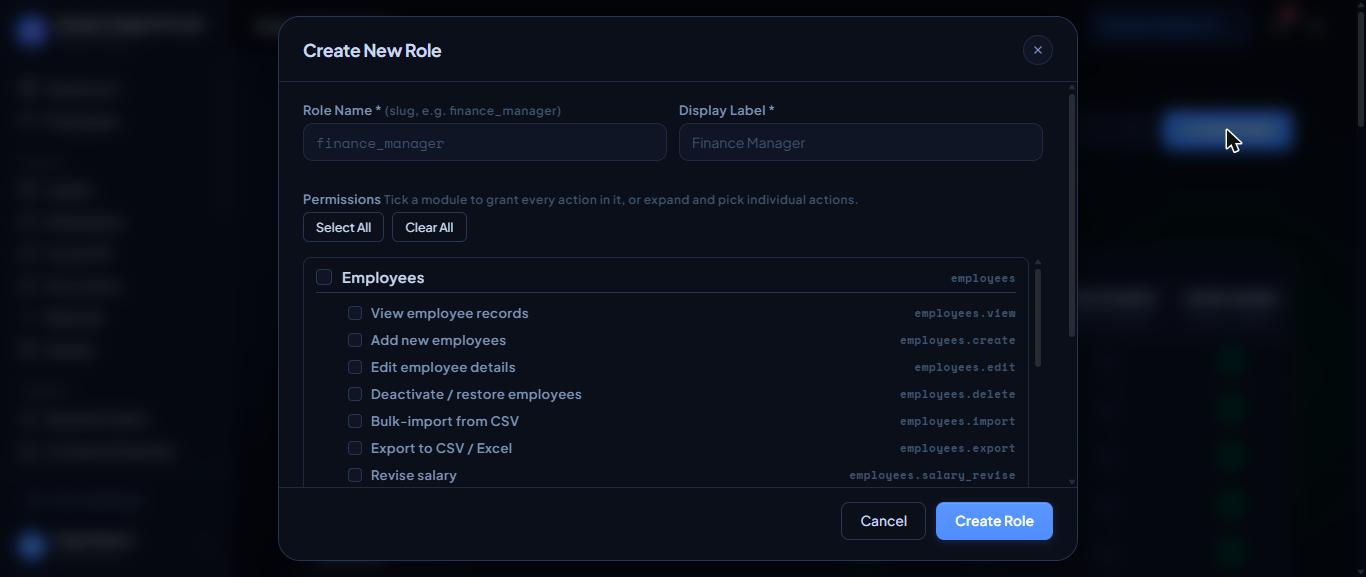Screen dimensions: 1366x577
Task: Click the permissions list scroll-up arrow
Action: tap(1037, 262)
